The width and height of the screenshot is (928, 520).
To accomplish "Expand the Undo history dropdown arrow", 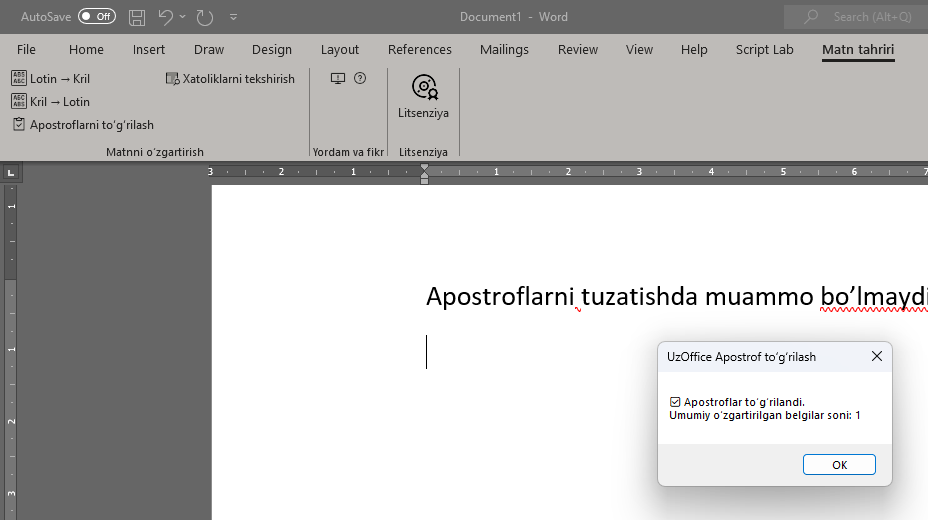I will (183, 17).
